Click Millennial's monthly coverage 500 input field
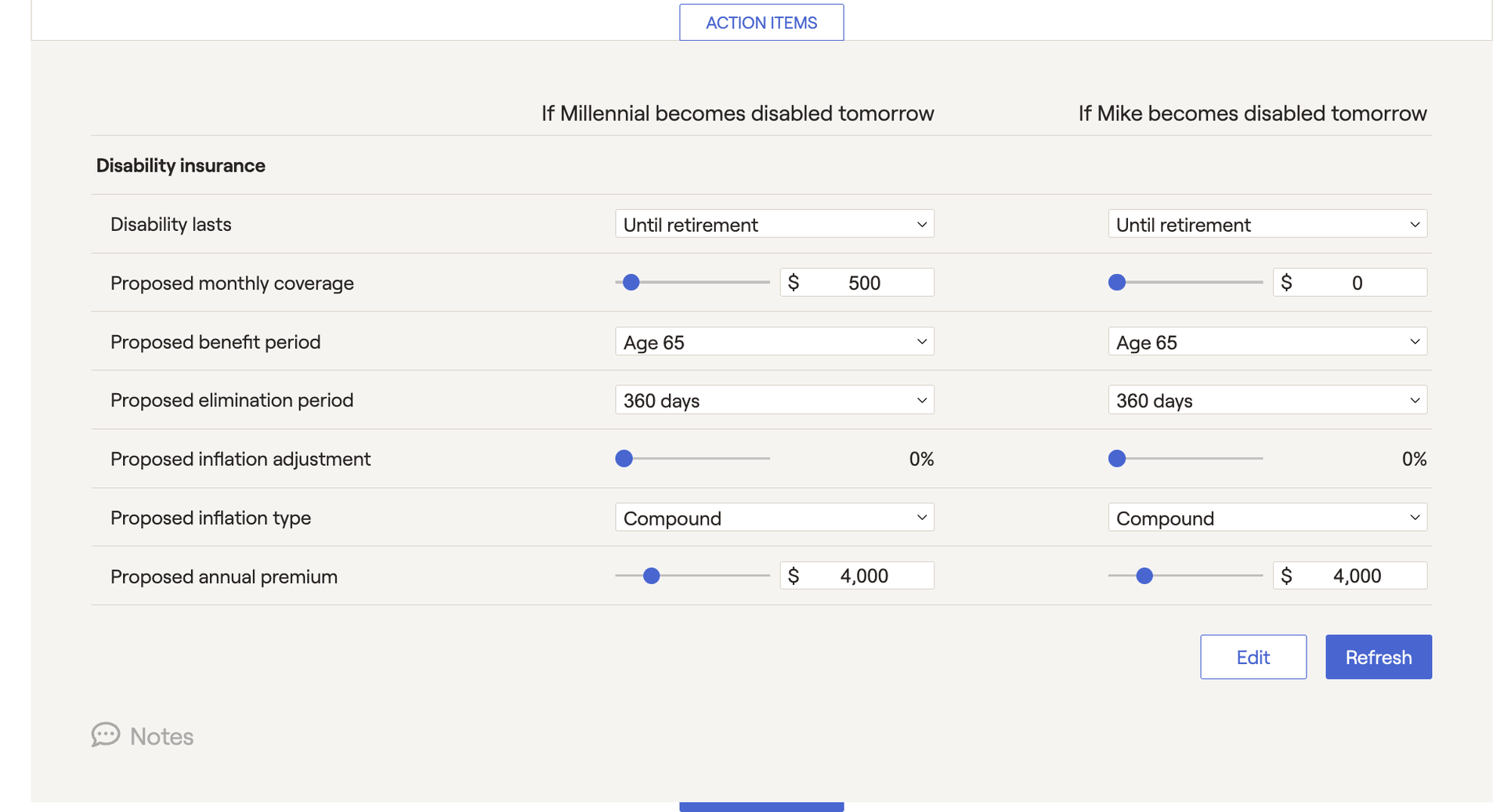 coord(857,282)
